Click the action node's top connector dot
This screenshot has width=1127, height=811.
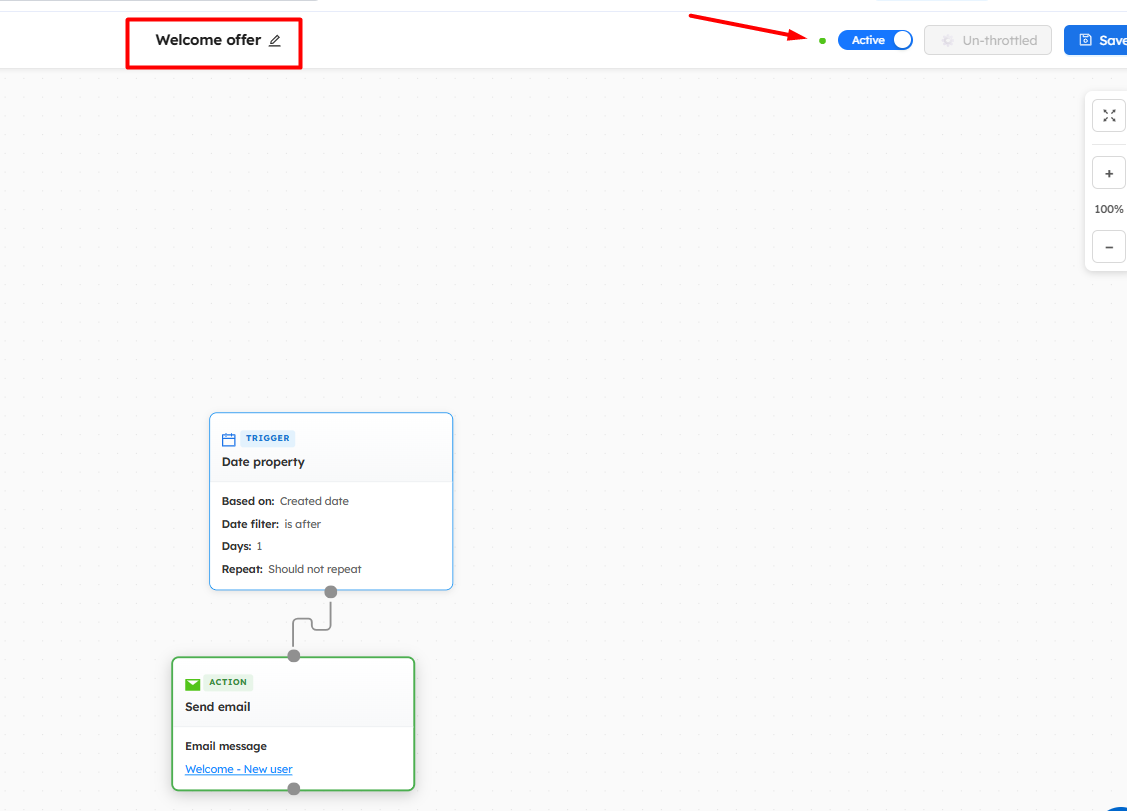(x=294, y=656)
